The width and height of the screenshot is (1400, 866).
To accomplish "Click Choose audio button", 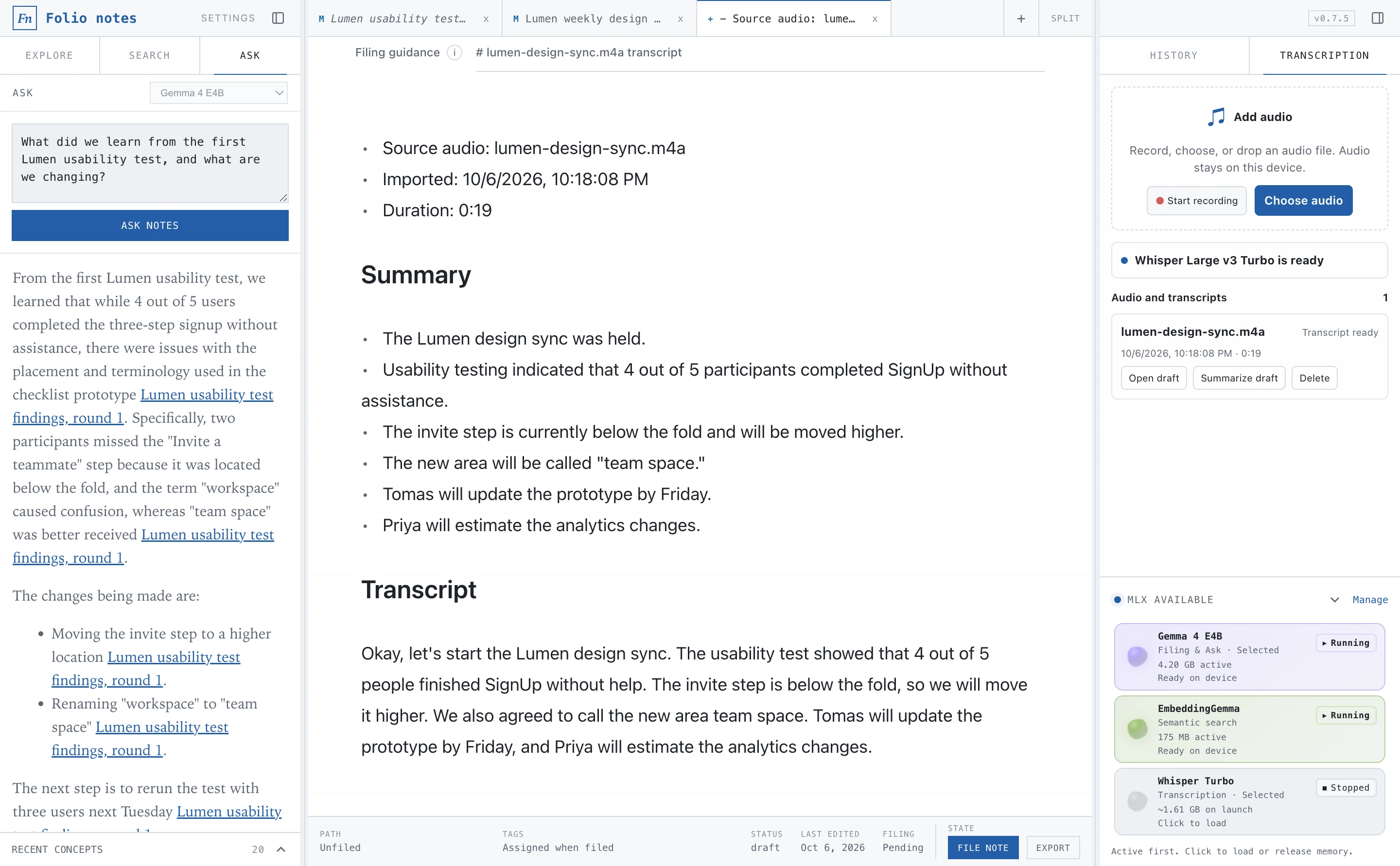I will click(1303, 200).
